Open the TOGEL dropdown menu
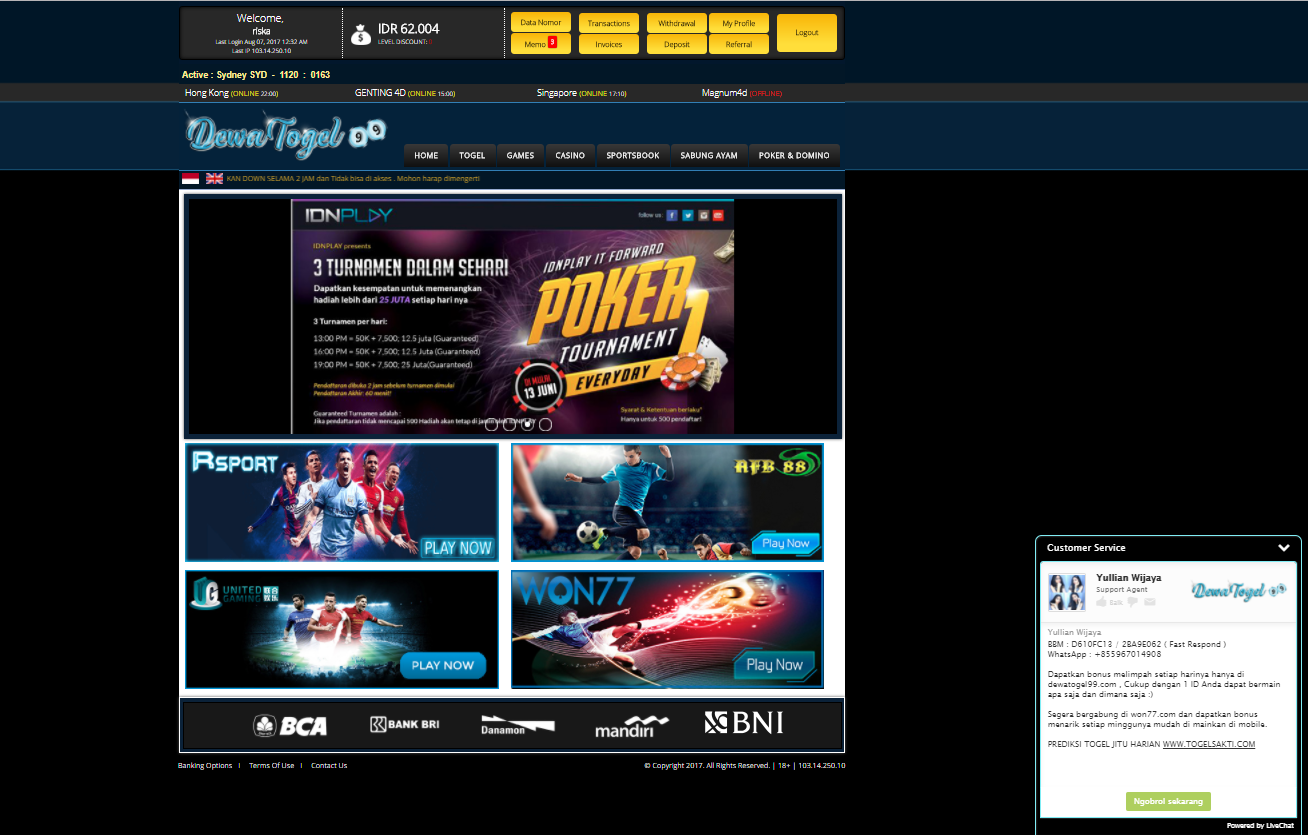The width and height of the screenshot is (1308, 835). (472, 155)
